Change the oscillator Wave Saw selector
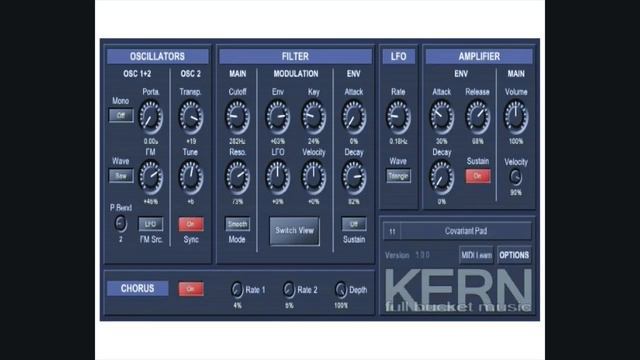The image size is (640, 360). pos(121,176)
